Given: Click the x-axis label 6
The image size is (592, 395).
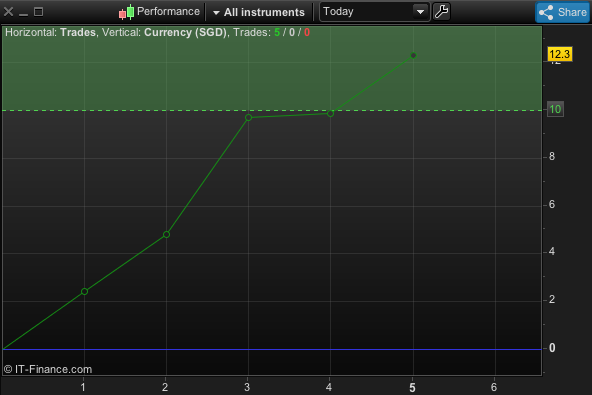Looking at the screenshot, I should click(x=494, y=387).
